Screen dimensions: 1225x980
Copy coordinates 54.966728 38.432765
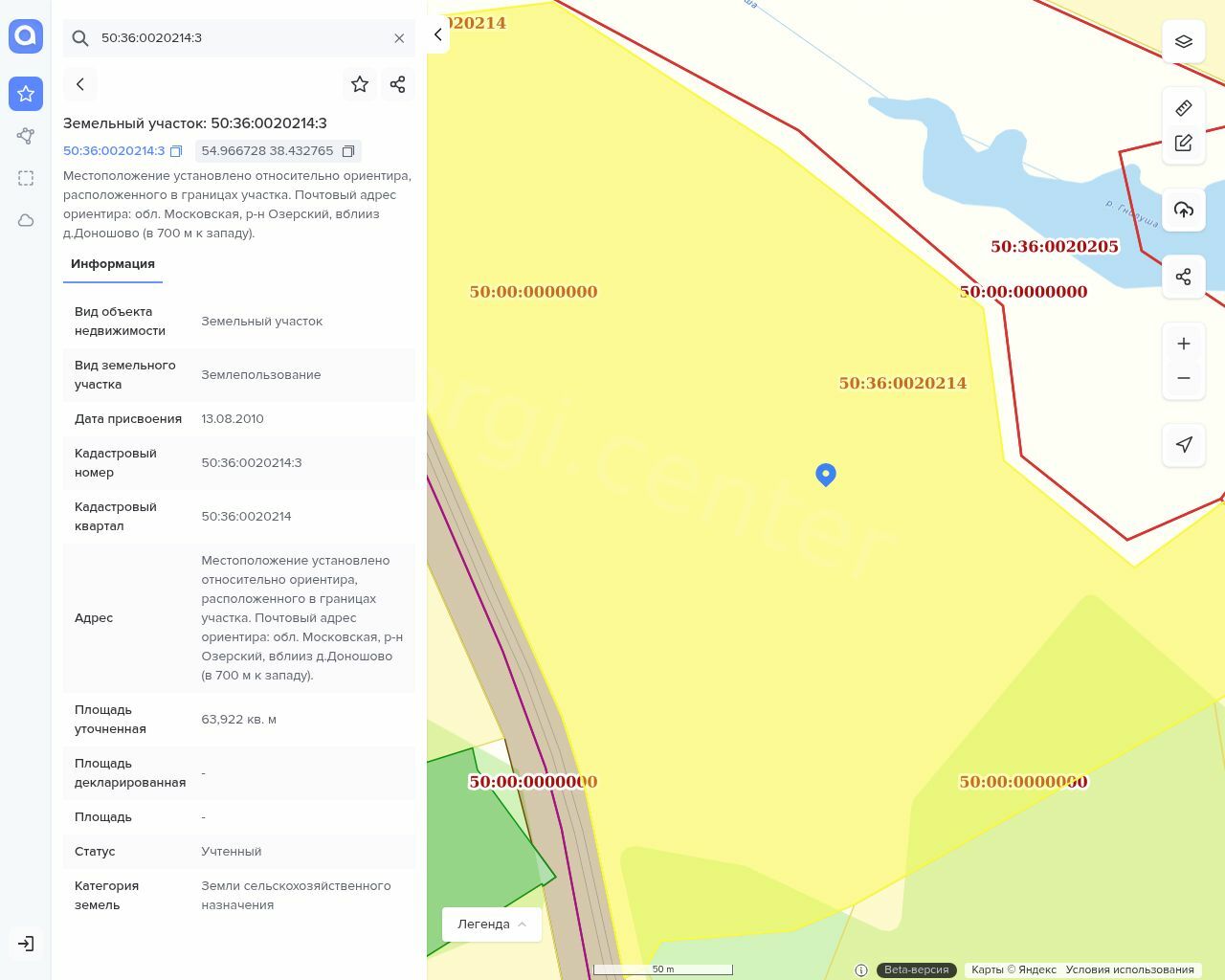tap(348, 151)
